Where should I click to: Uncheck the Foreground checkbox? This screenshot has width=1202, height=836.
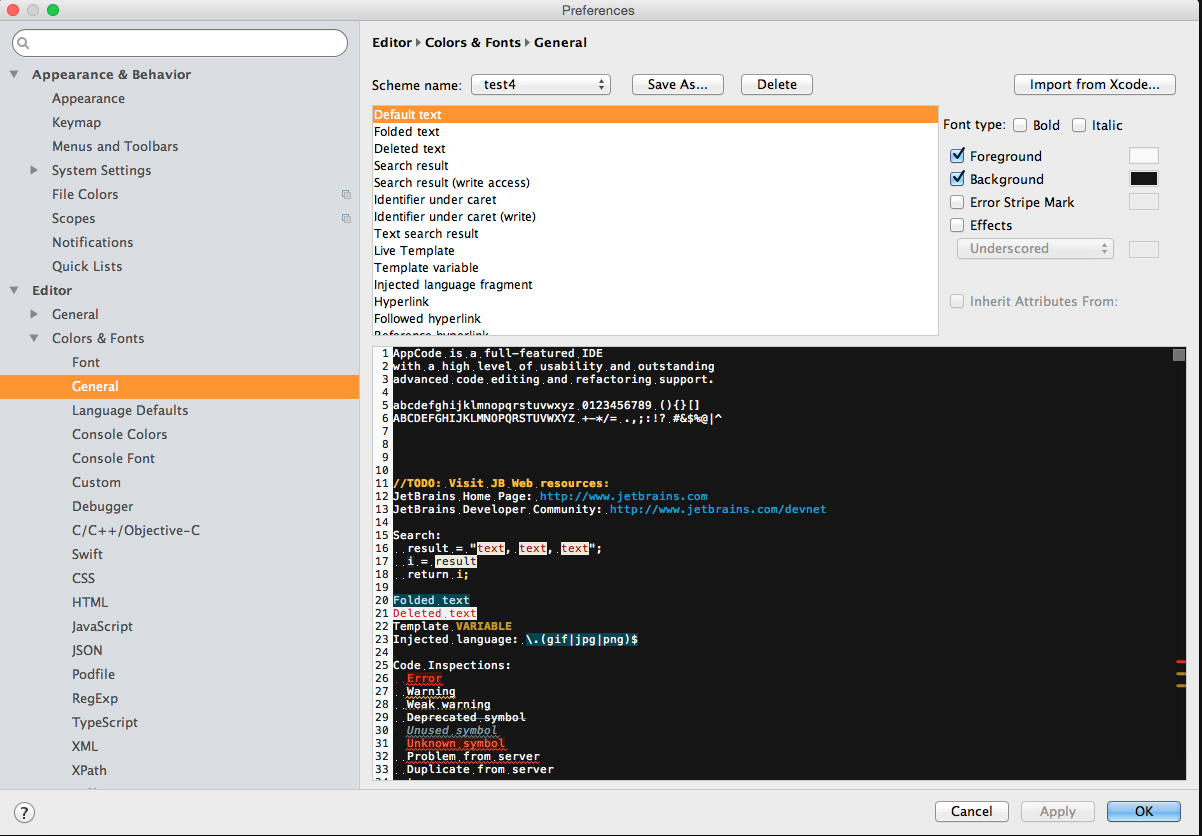coord(957,155)
